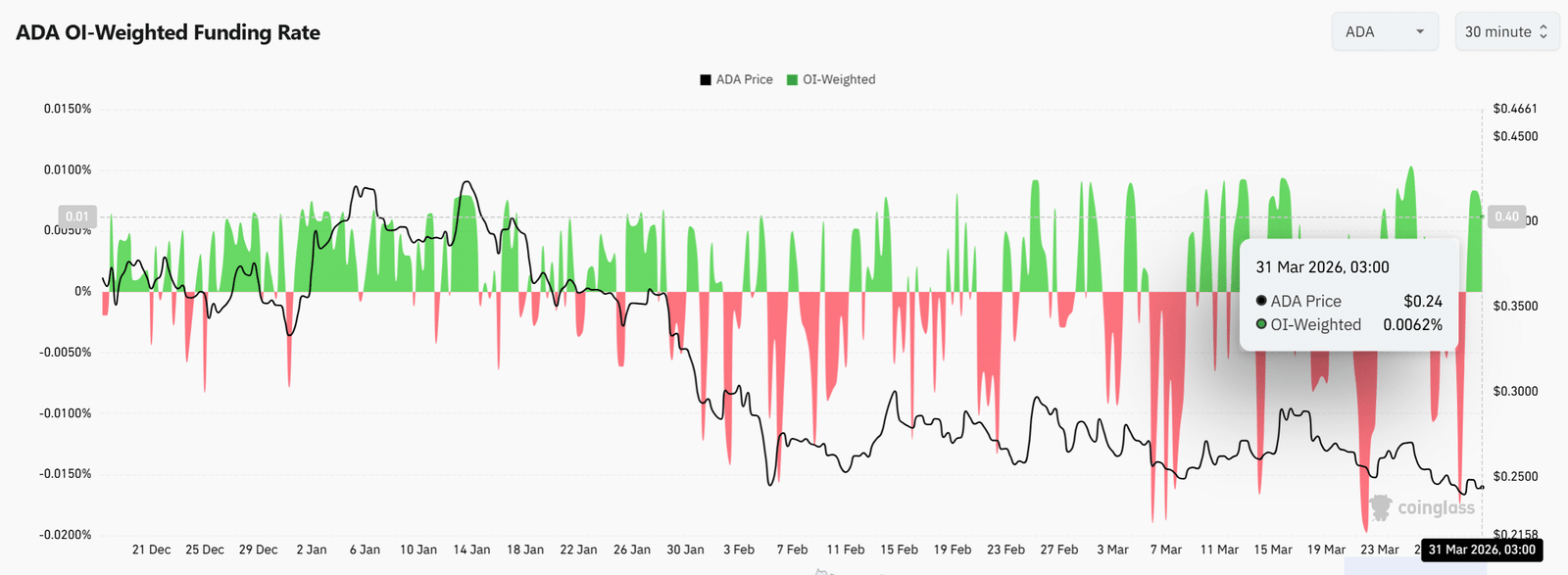Click the black dot beside ADA Price tooltip
This screenshot has width=1568, height=575.
pyautogui.click(x=1261, y=301)
